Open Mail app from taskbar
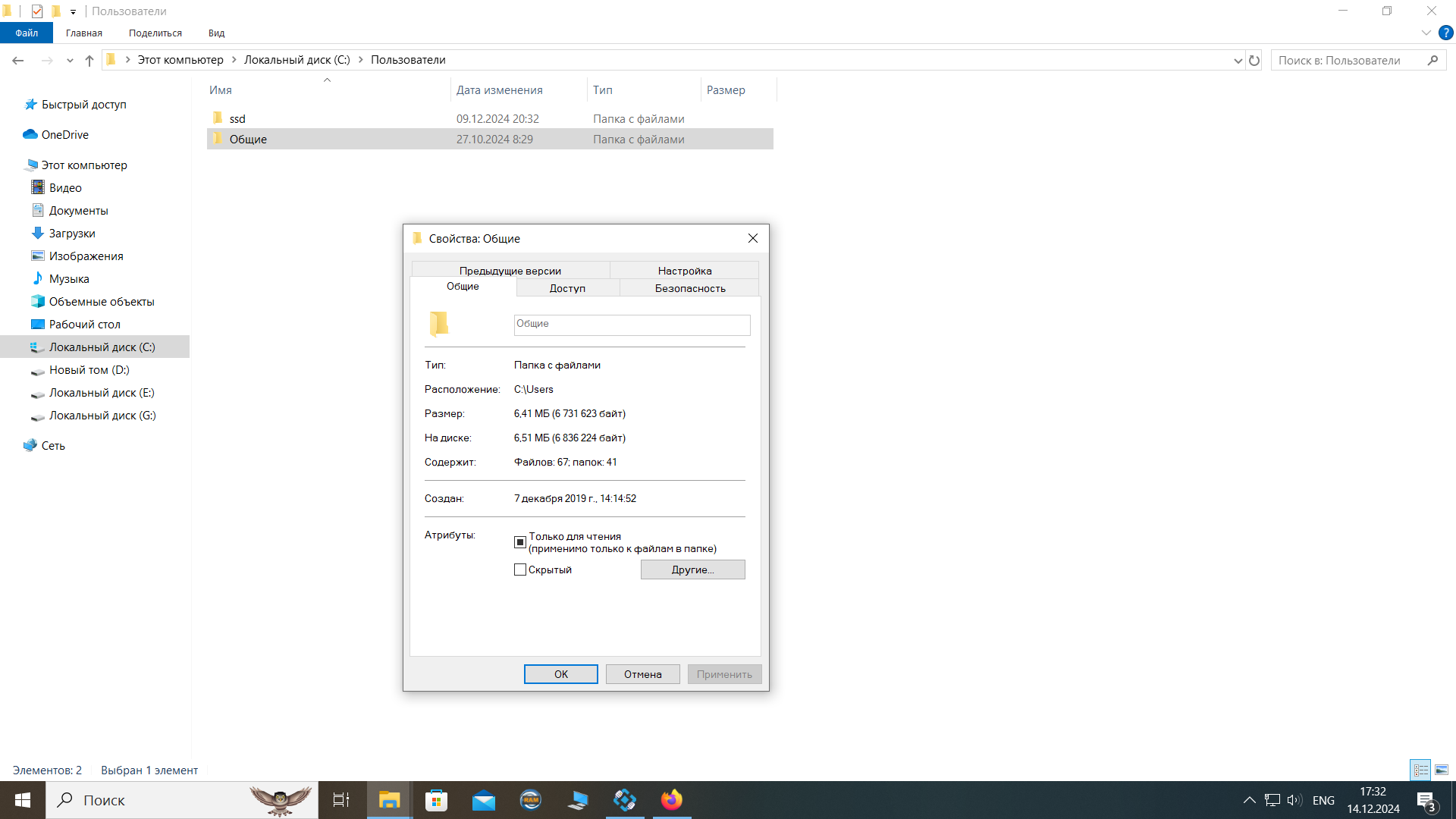Image resolution: width=1456 pixels, height=819 pixels. (483, 800)
